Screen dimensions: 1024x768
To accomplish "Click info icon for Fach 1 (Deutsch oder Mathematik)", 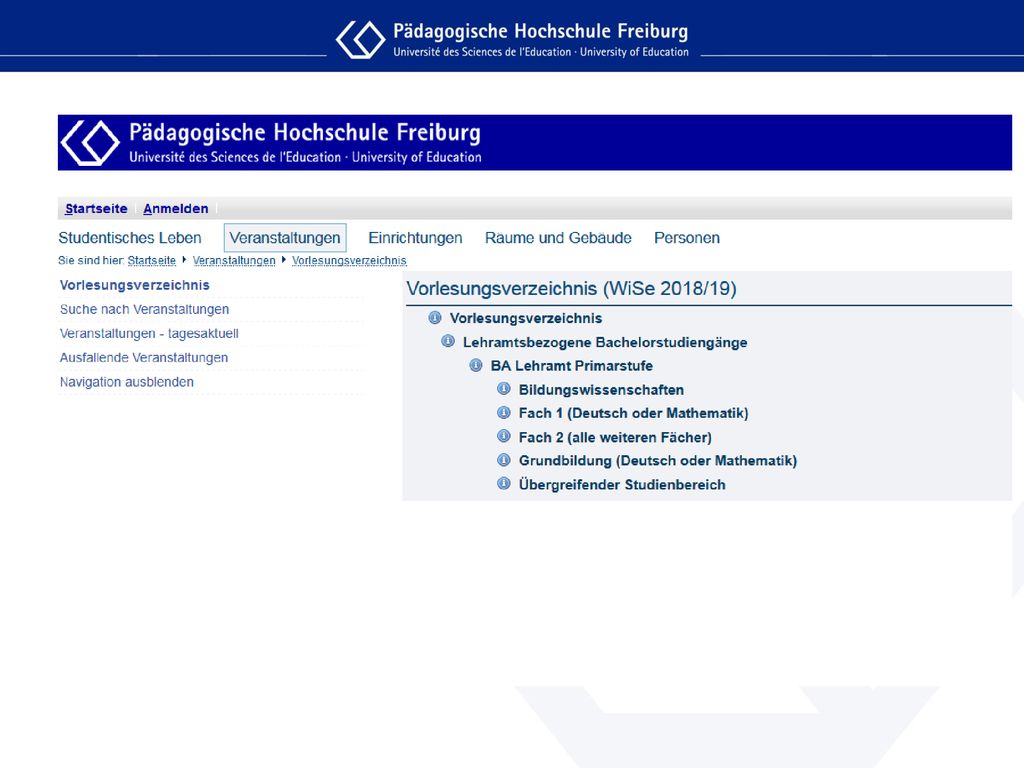I will pos(504,413).
